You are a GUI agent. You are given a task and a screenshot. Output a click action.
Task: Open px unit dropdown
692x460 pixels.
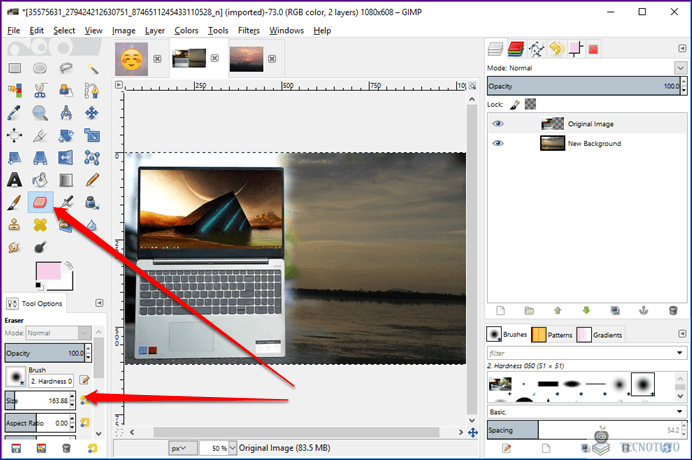(183, 448)
